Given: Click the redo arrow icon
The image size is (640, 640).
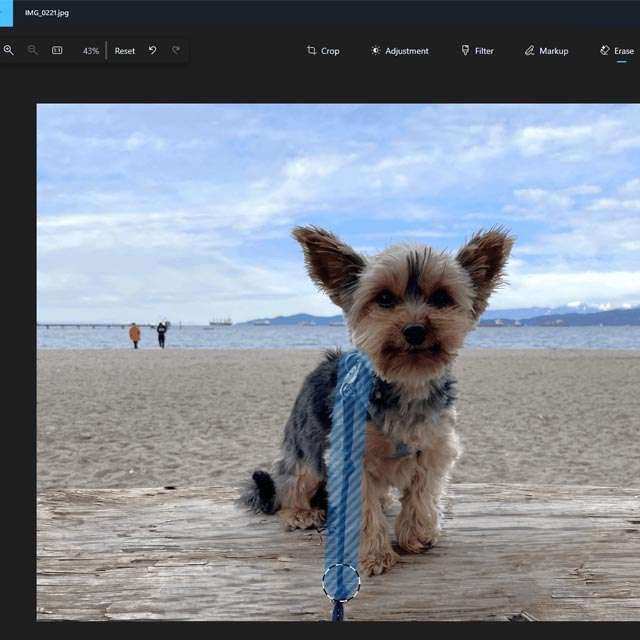Looking at the screenshot, I should pyautogui.click(x=176, y=50).
